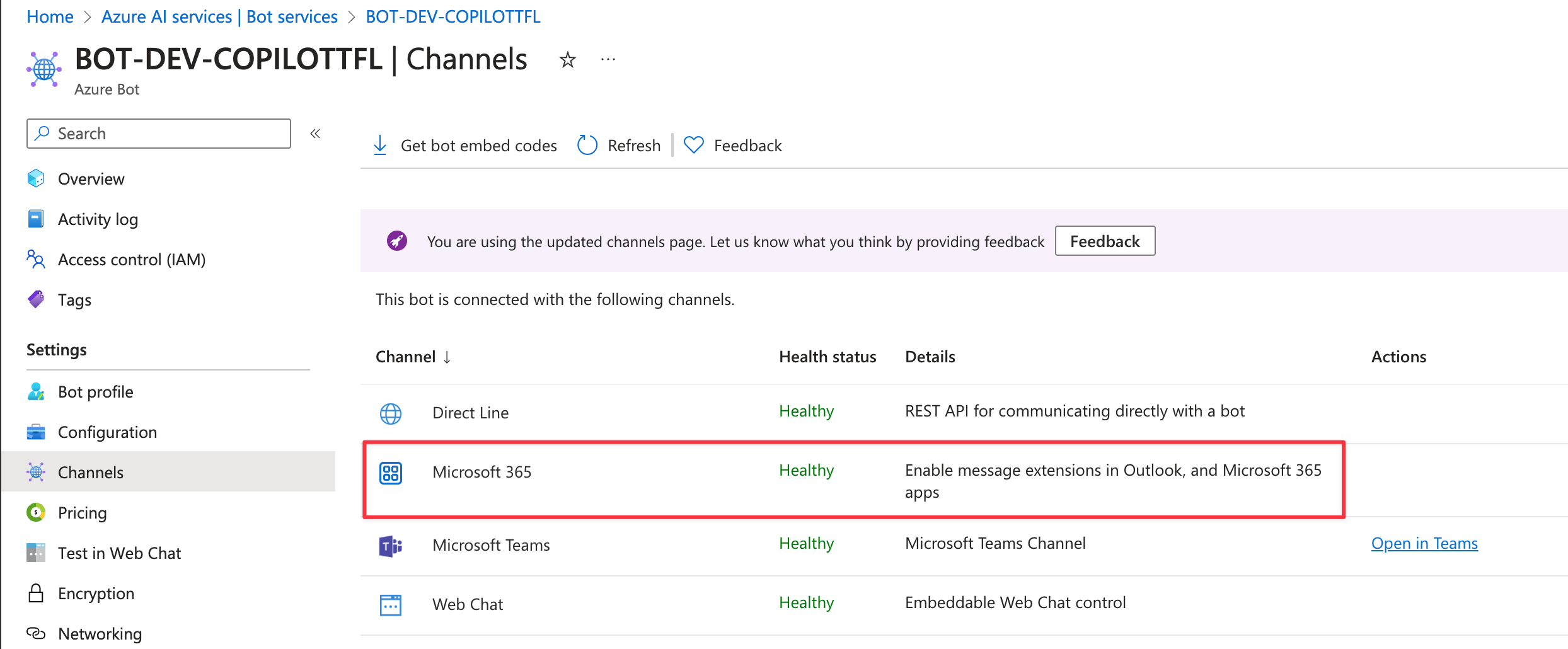Collapse the sidebar with the double chevron

[x=315, y=134]
